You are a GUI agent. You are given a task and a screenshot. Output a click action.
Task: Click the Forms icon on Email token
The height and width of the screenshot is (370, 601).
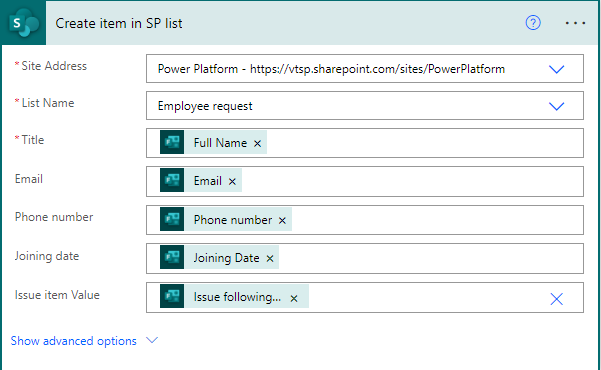click(172, 180)
